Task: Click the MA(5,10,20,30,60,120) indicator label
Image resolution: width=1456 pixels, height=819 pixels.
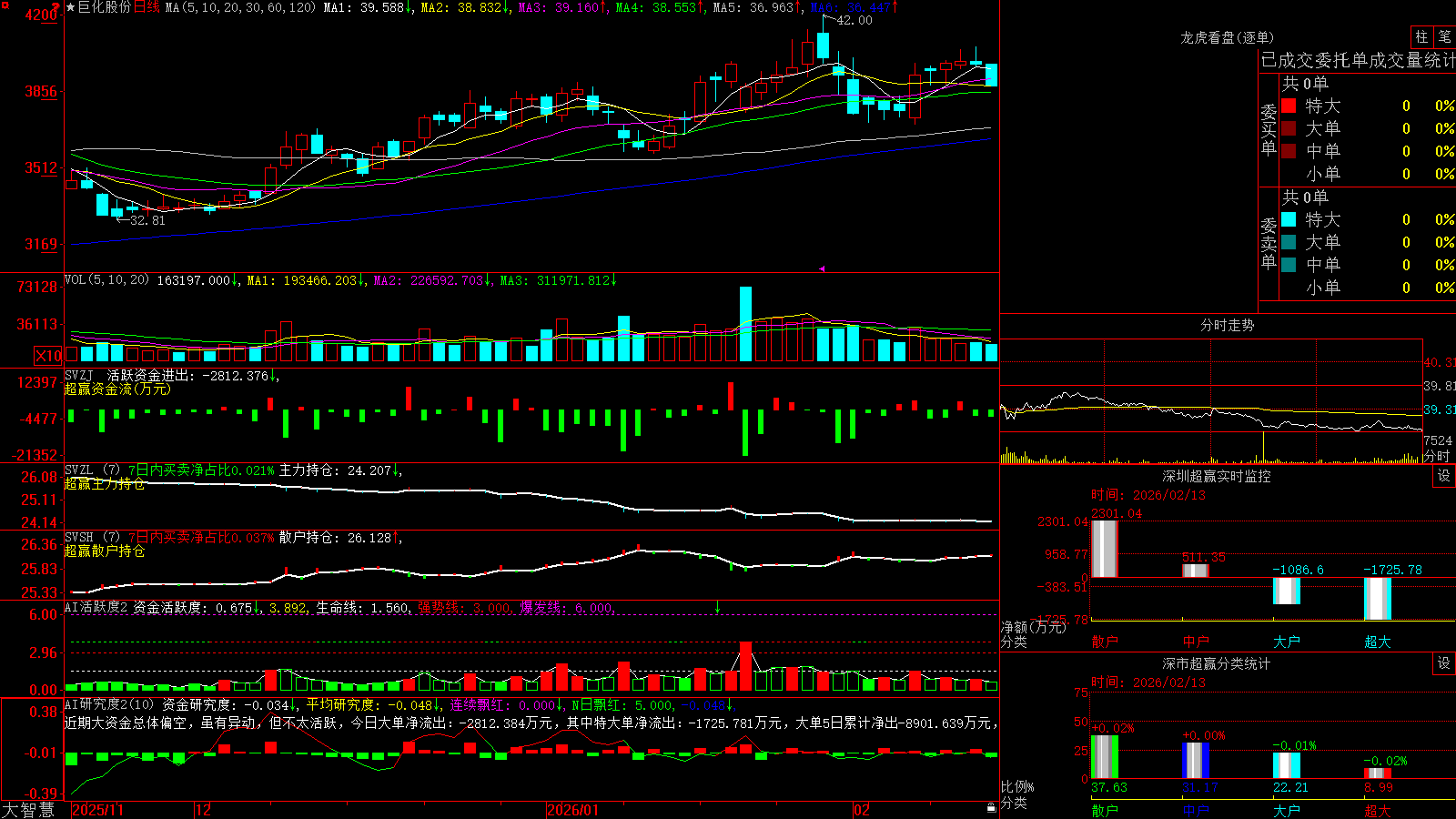Action: click(240, 7)
